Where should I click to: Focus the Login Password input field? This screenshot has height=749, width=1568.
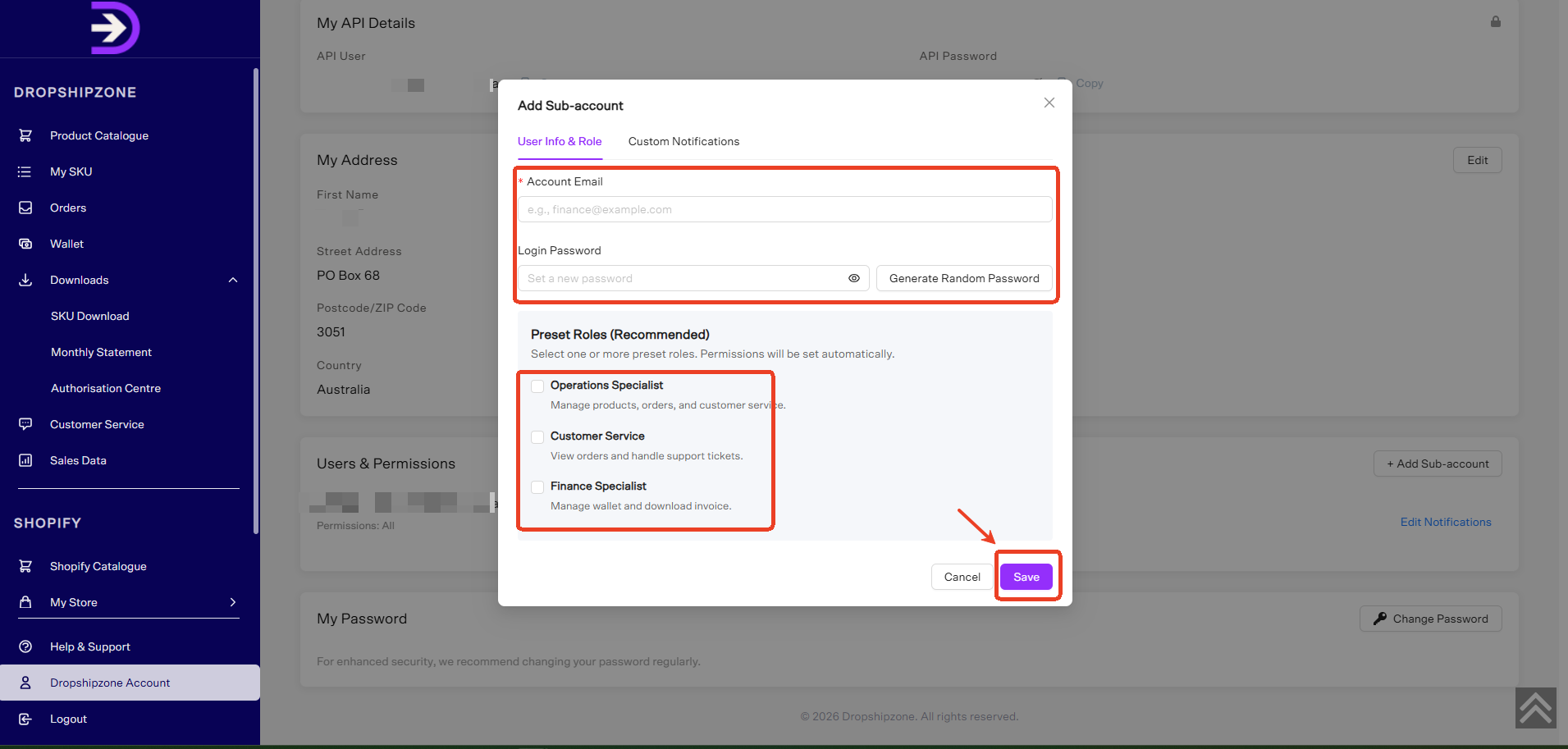point(693,278)
